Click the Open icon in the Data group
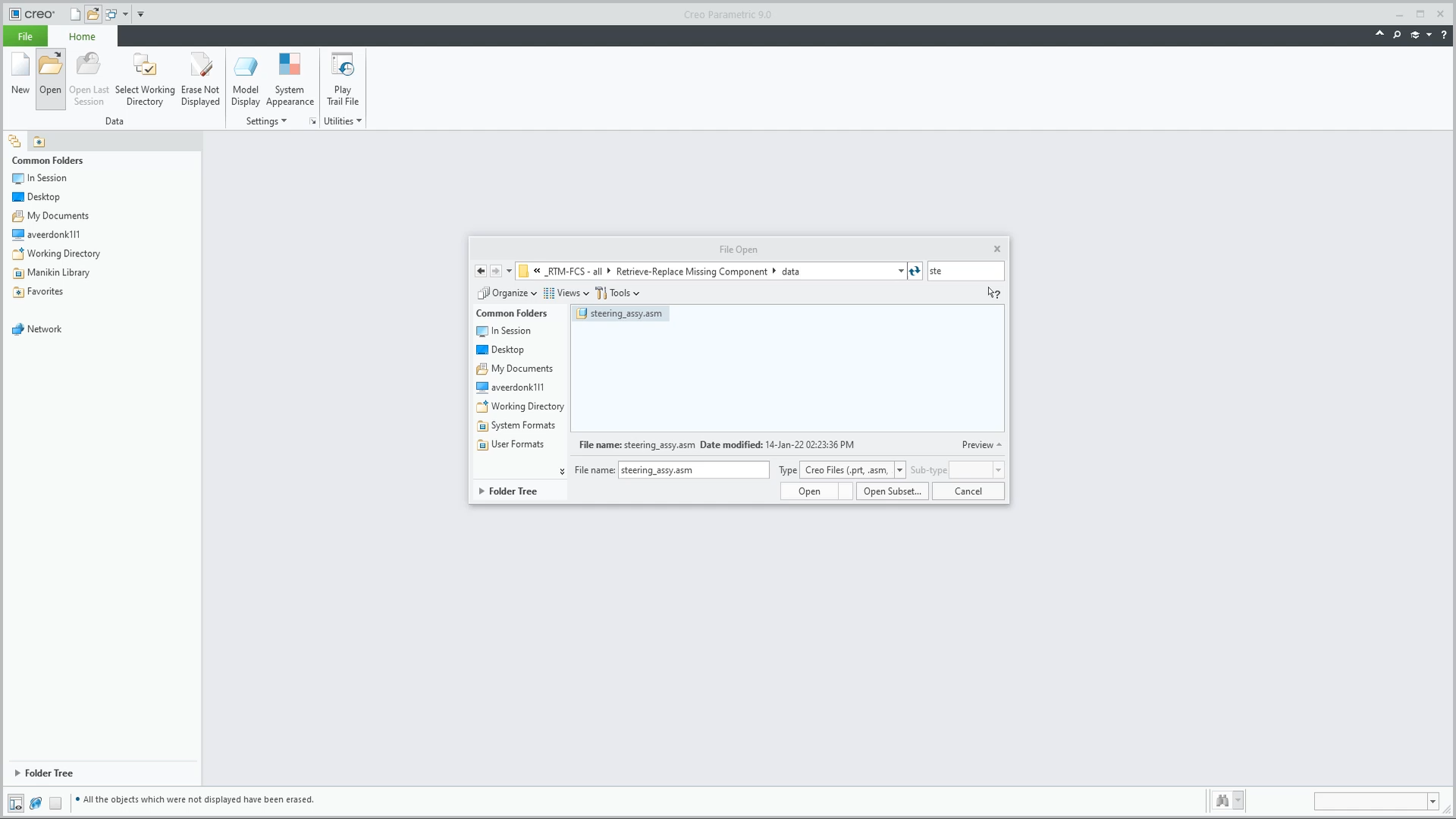The width and height of the screenshot is (1456, 819). pos(50,72)
